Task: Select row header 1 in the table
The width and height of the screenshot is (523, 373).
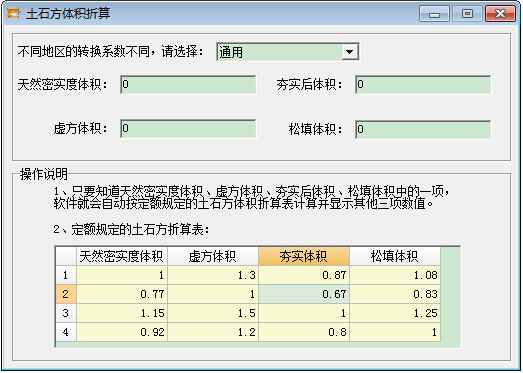Action: pos(66,275)
